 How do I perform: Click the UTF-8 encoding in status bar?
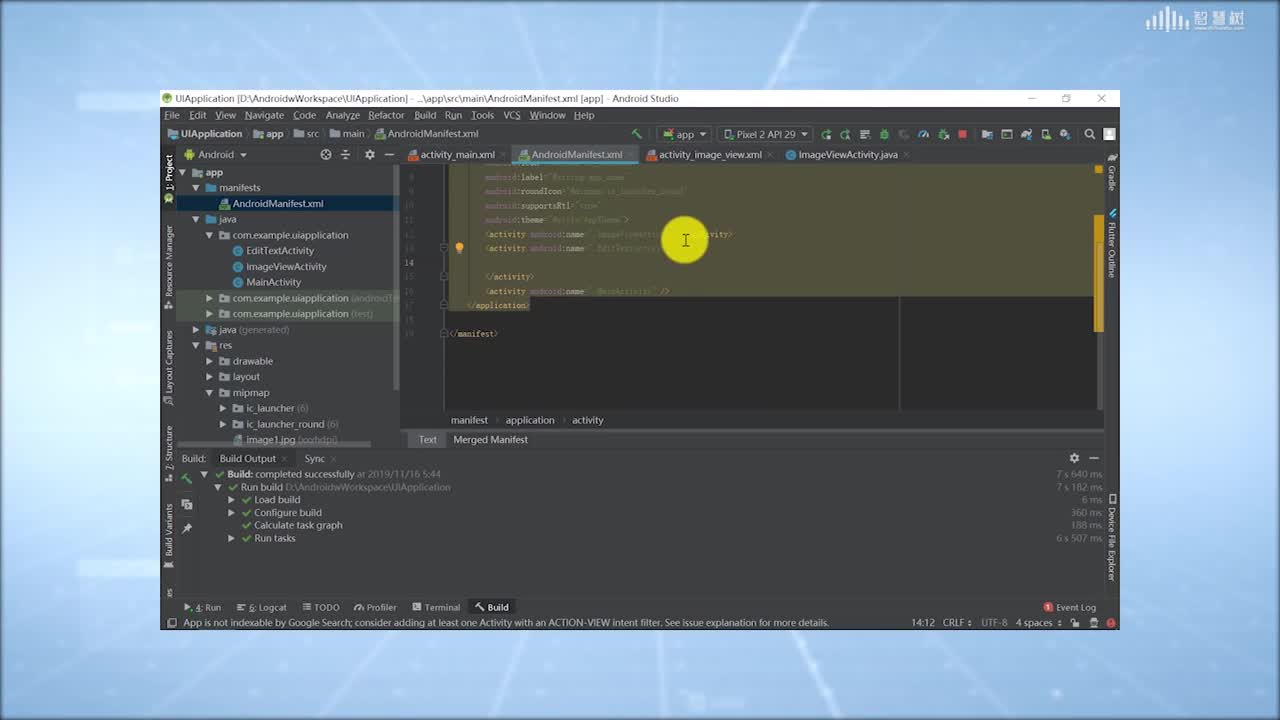(x=994, y=622)
